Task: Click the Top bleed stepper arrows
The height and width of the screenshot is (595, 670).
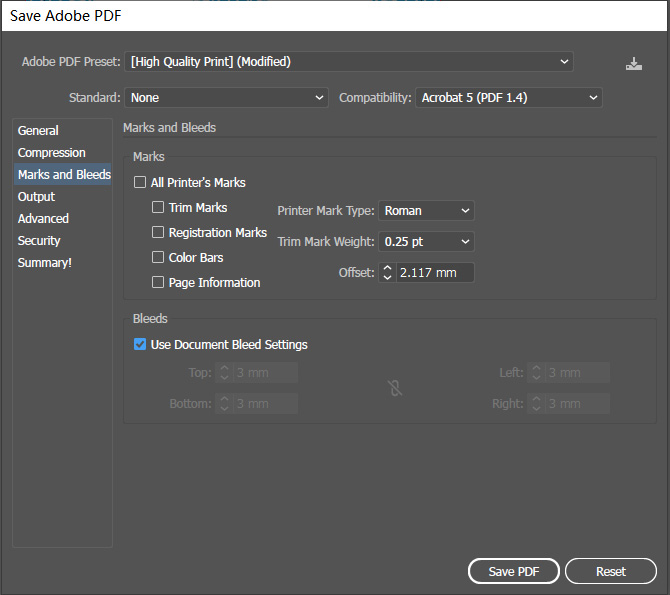Action: click(x=224, y=373)
